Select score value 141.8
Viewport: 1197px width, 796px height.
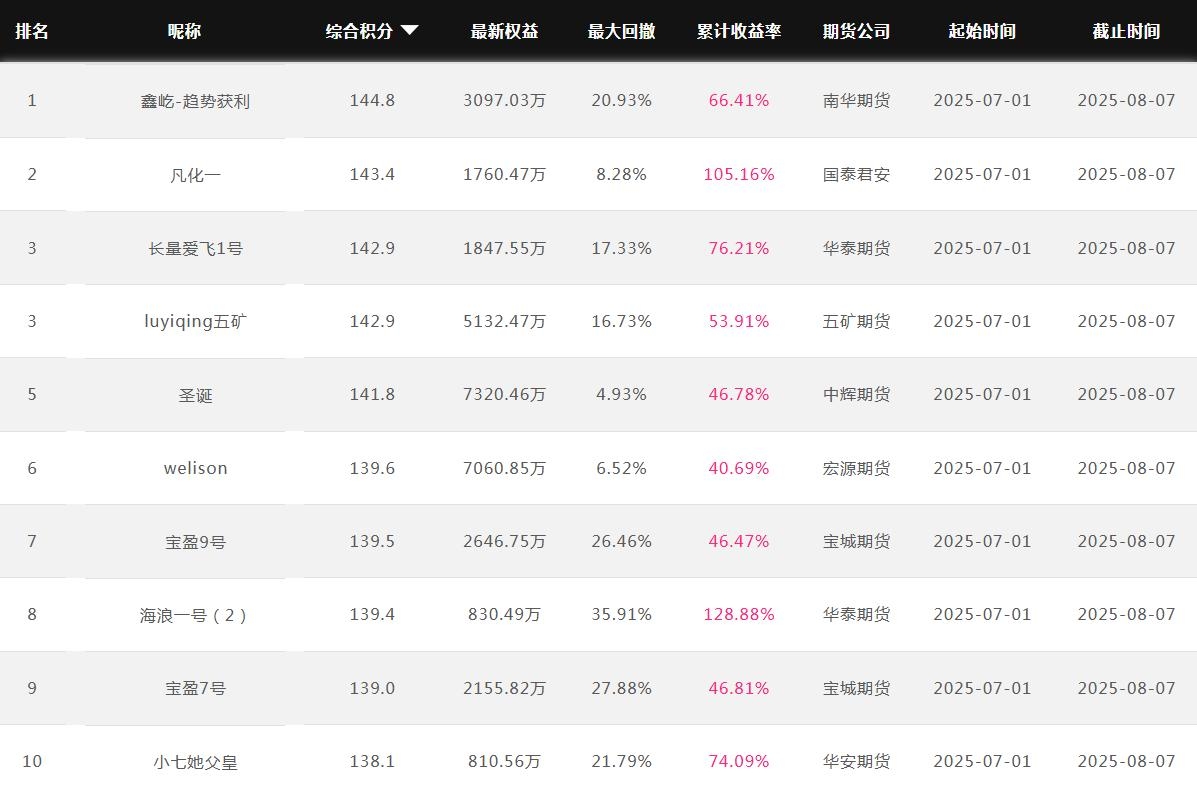pyautogui.click(x=373, y=394)
